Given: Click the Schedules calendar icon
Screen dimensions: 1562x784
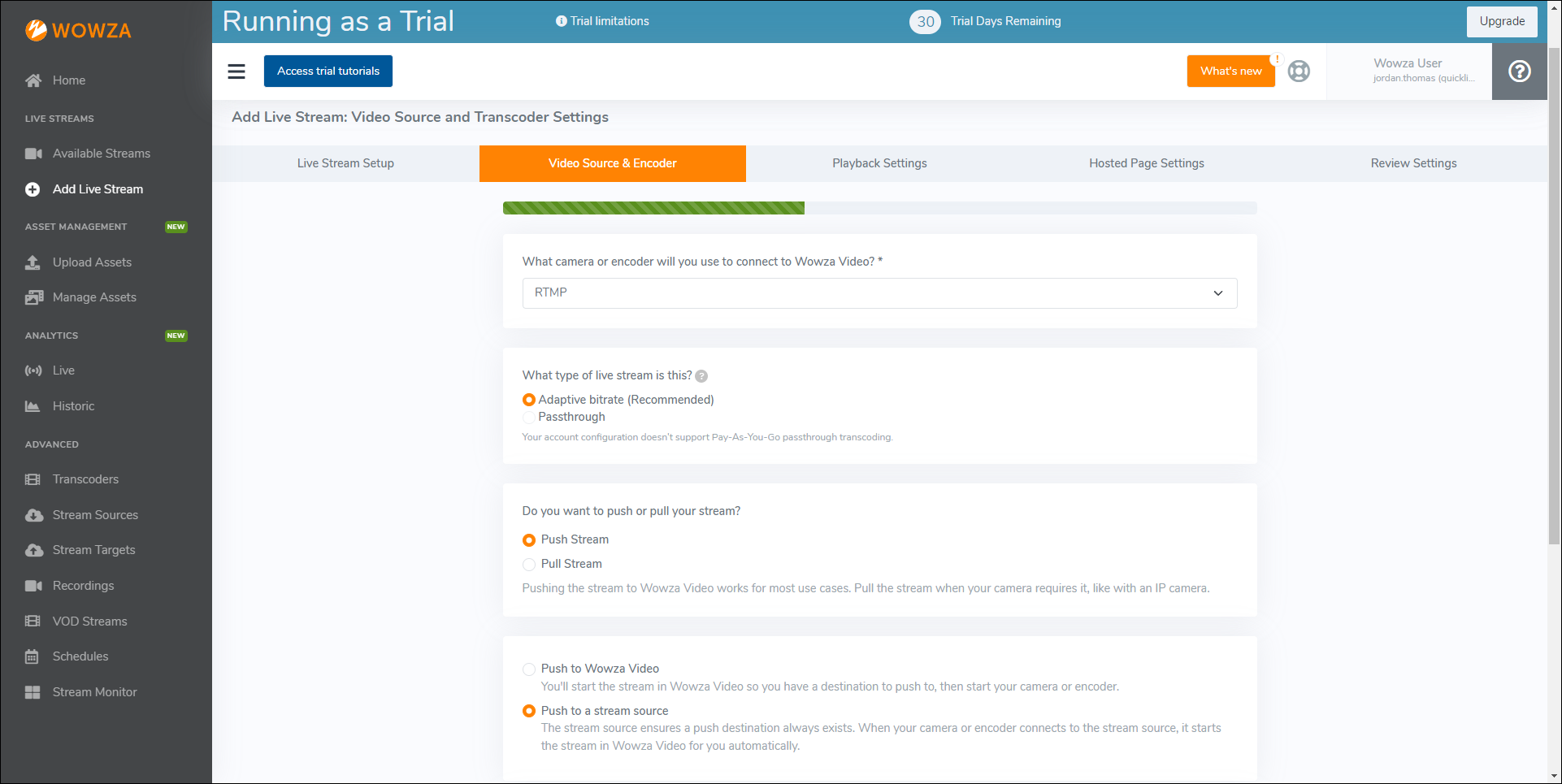Looking at the screenshot, I should tap(33, 656).
